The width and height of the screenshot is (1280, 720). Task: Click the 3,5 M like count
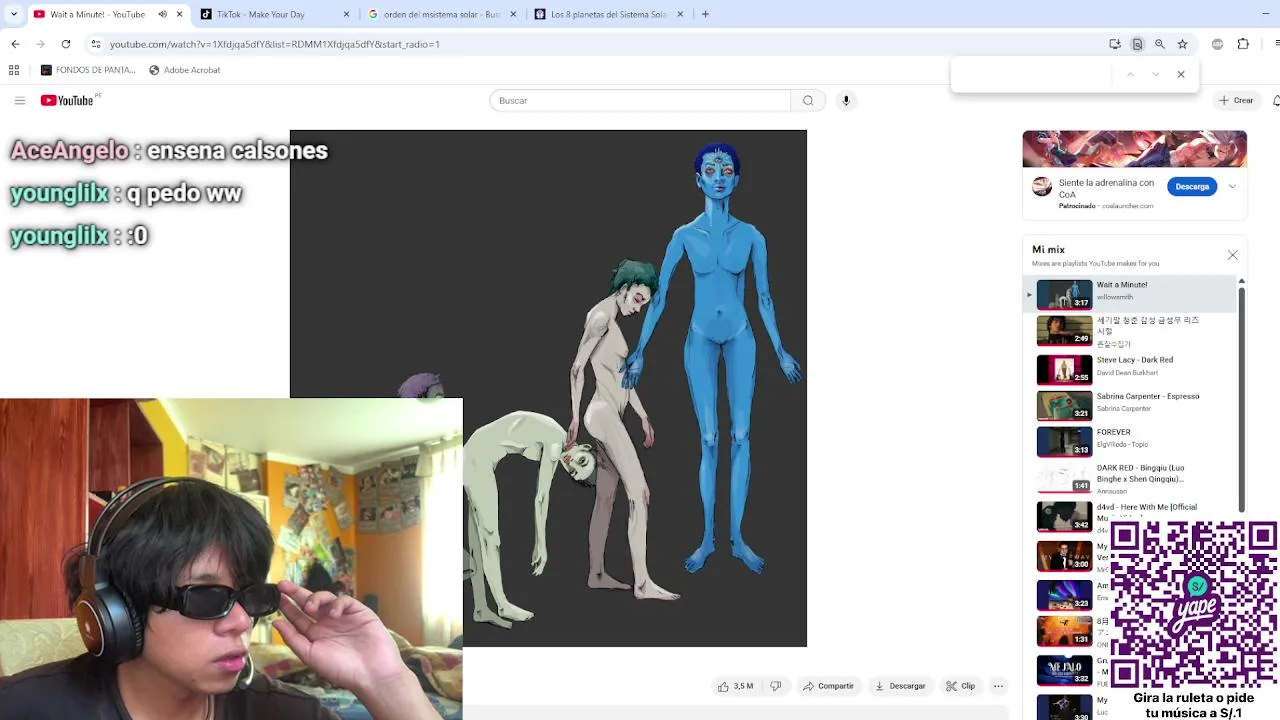tap(743, 686)
